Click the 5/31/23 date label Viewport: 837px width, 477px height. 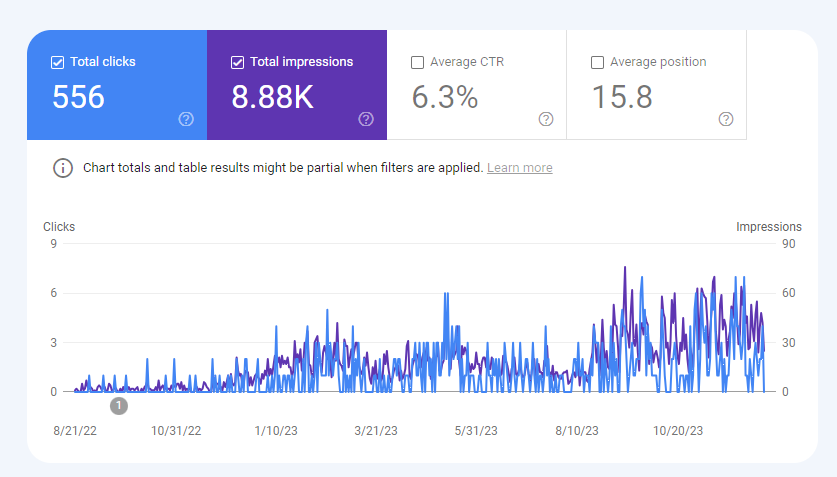tap(476, 431)
